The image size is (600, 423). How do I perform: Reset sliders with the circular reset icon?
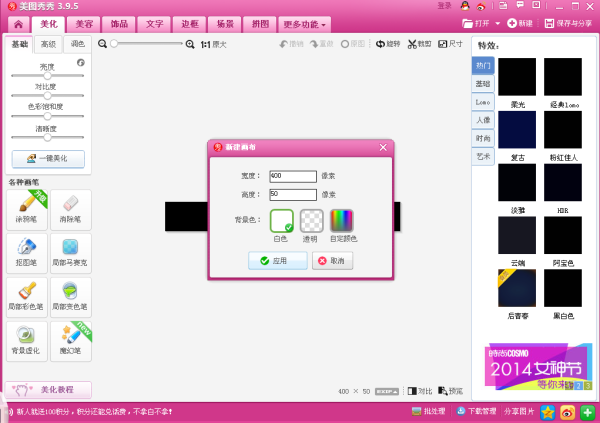click(81, 62)
